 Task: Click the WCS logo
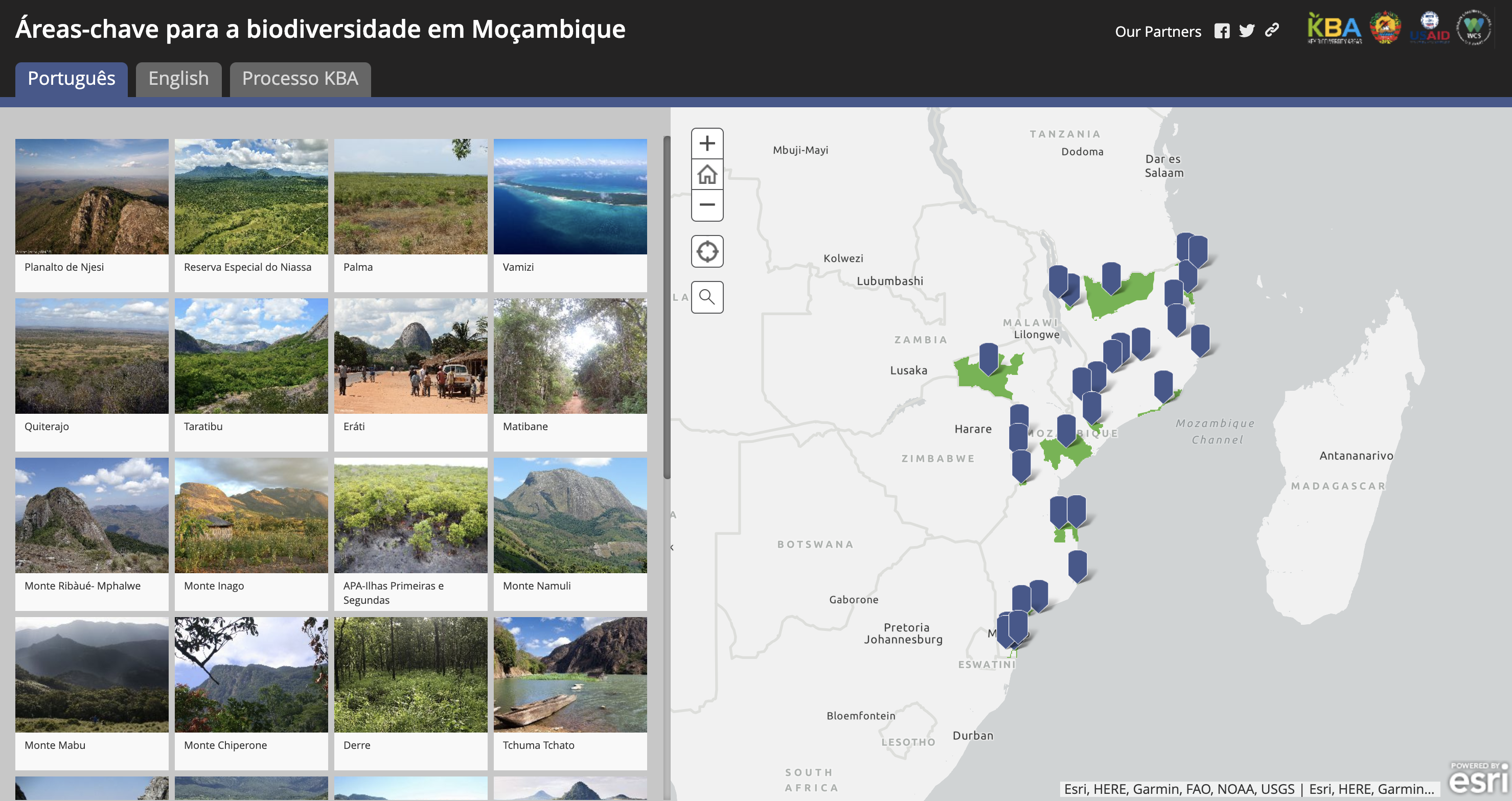(1473, 28)
